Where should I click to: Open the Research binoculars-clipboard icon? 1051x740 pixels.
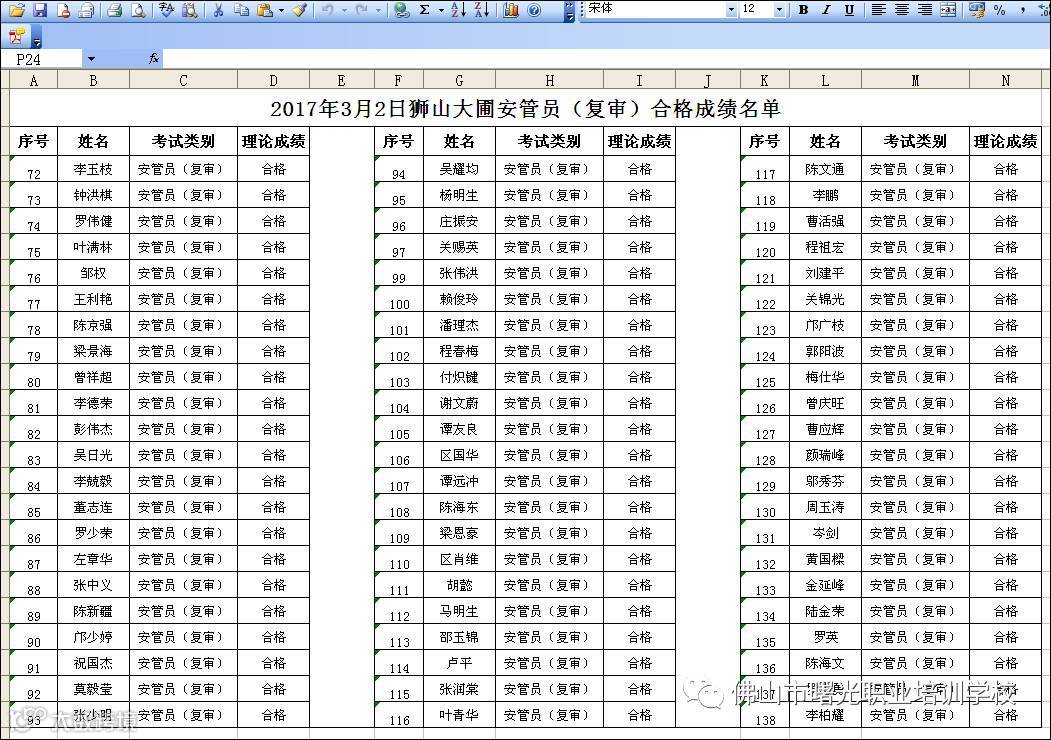tap(190, 10)
